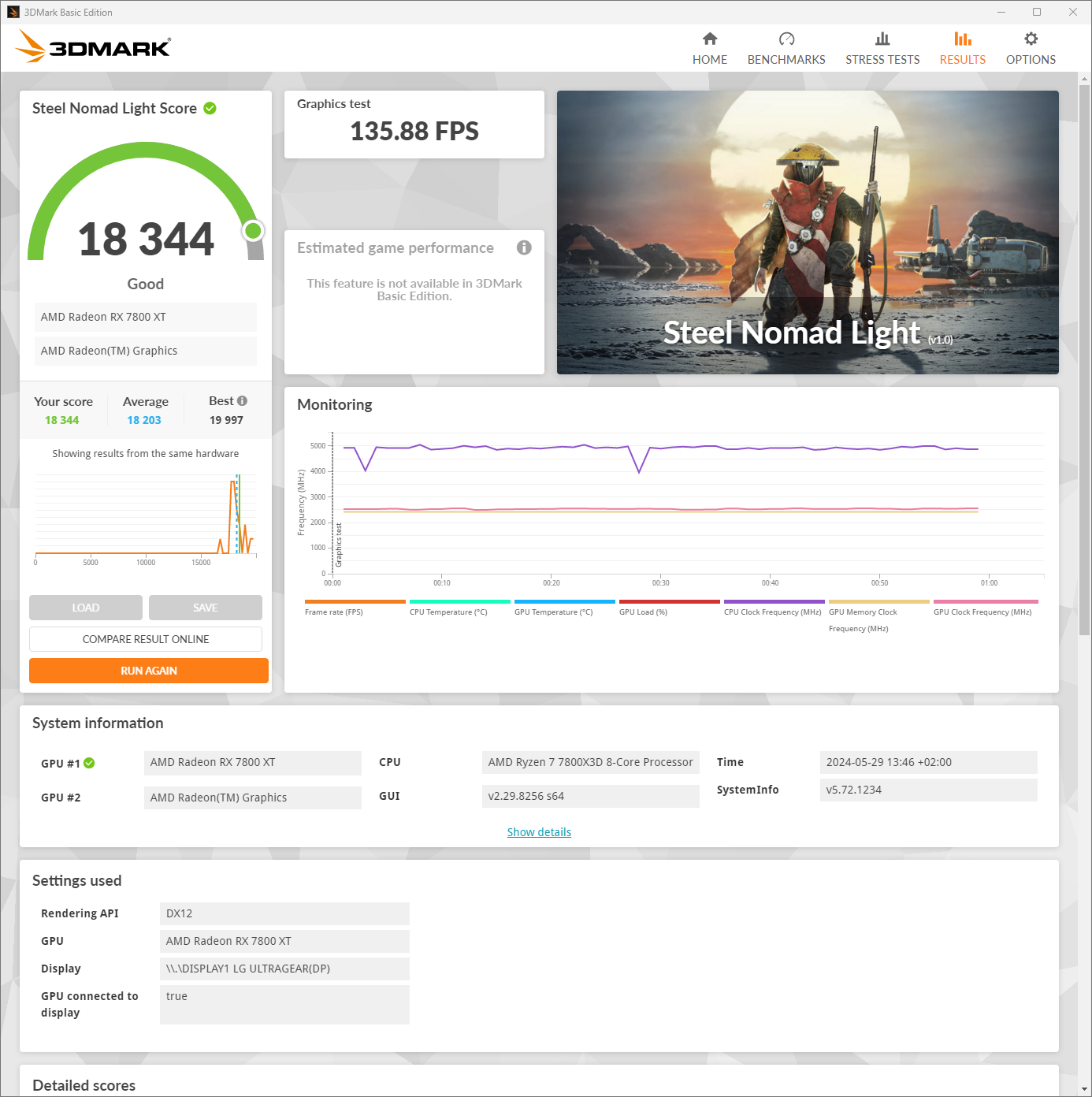Open the Show details link
Viewport: 1092px width, 1097px height.
[539, 832]
